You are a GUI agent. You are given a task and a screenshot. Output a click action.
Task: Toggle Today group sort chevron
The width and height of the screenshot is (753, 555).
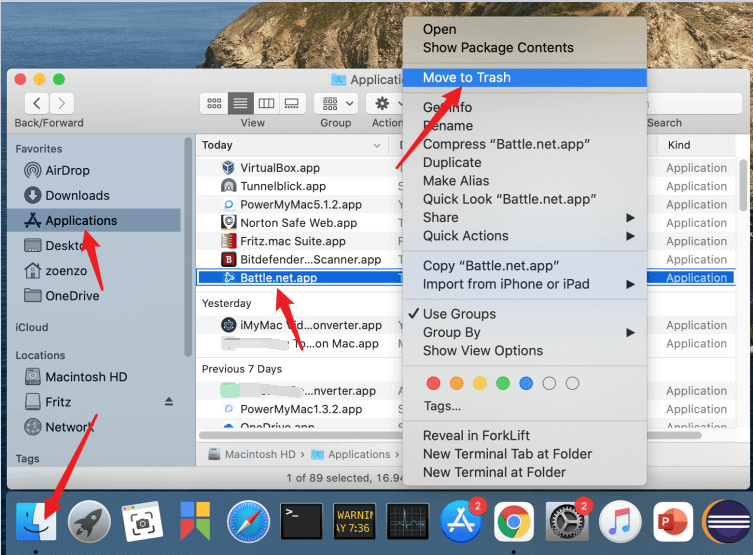377,145
